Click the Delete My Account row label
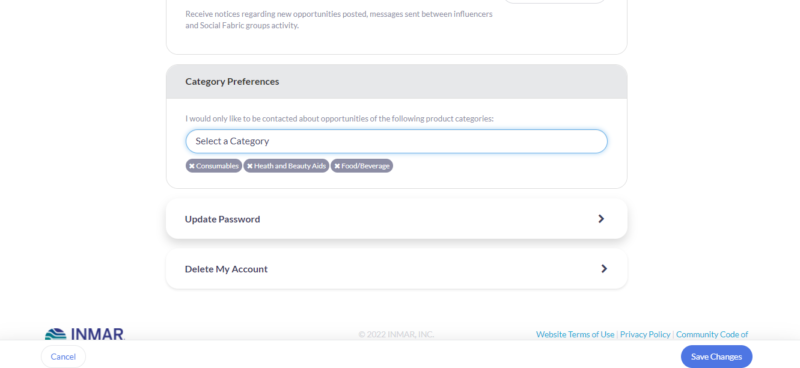 pyautogui.click(x=226, y=269)
